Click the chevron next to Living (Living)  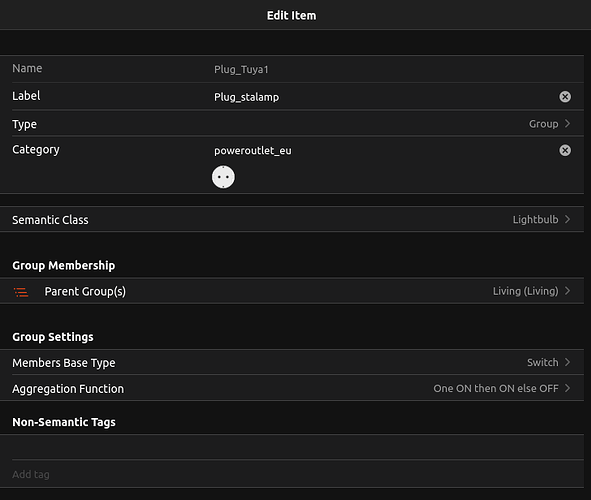[x=567, y=291]
